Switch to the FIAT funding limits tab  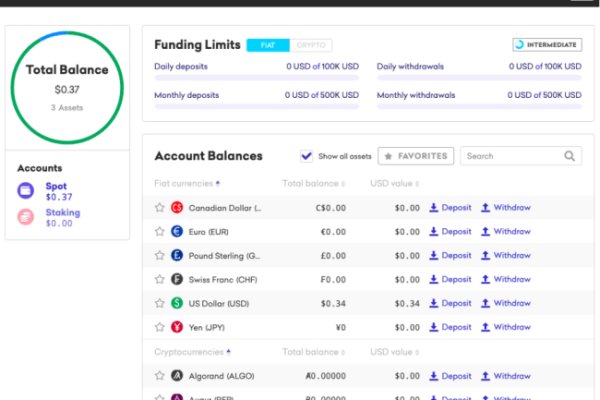[268, 45]
